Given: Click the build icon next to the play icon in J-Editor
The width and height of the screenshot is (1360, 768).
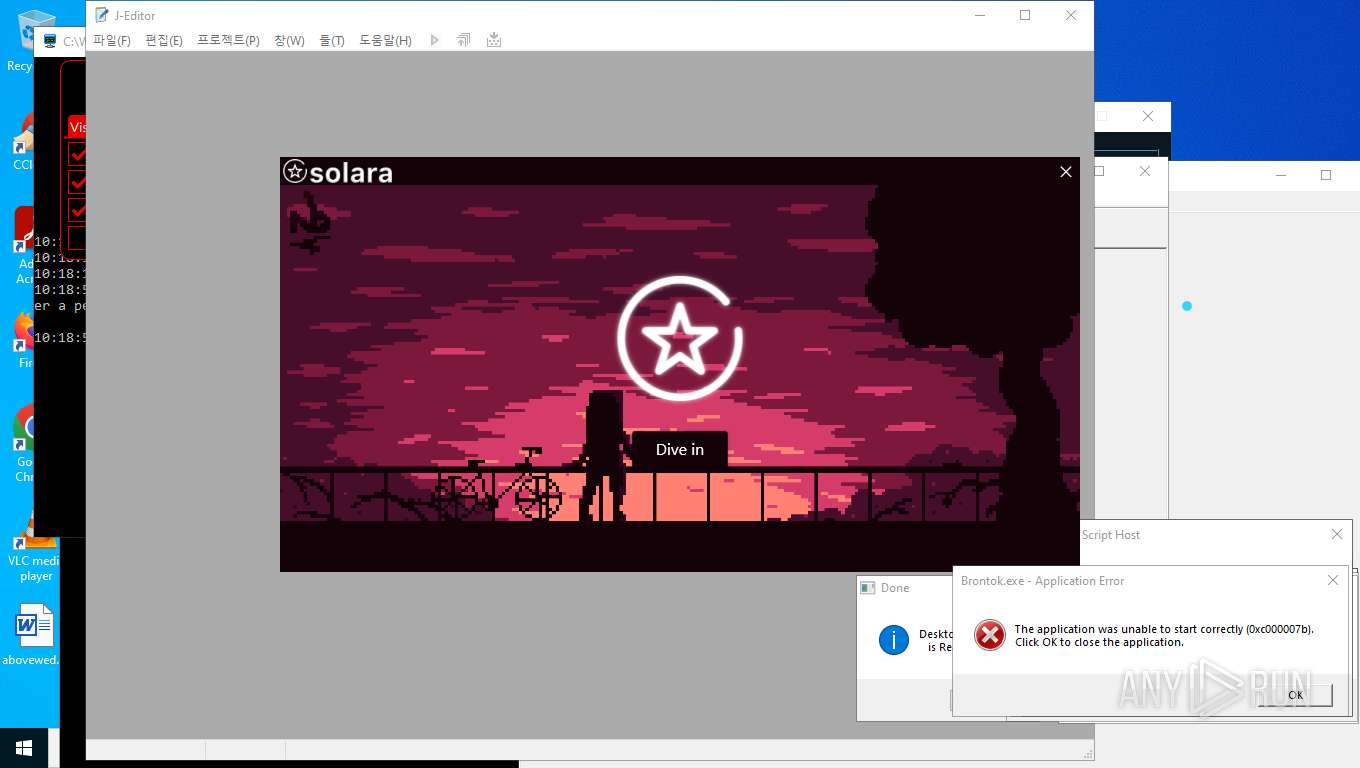Looking at the screenshot, I should 463,40.
